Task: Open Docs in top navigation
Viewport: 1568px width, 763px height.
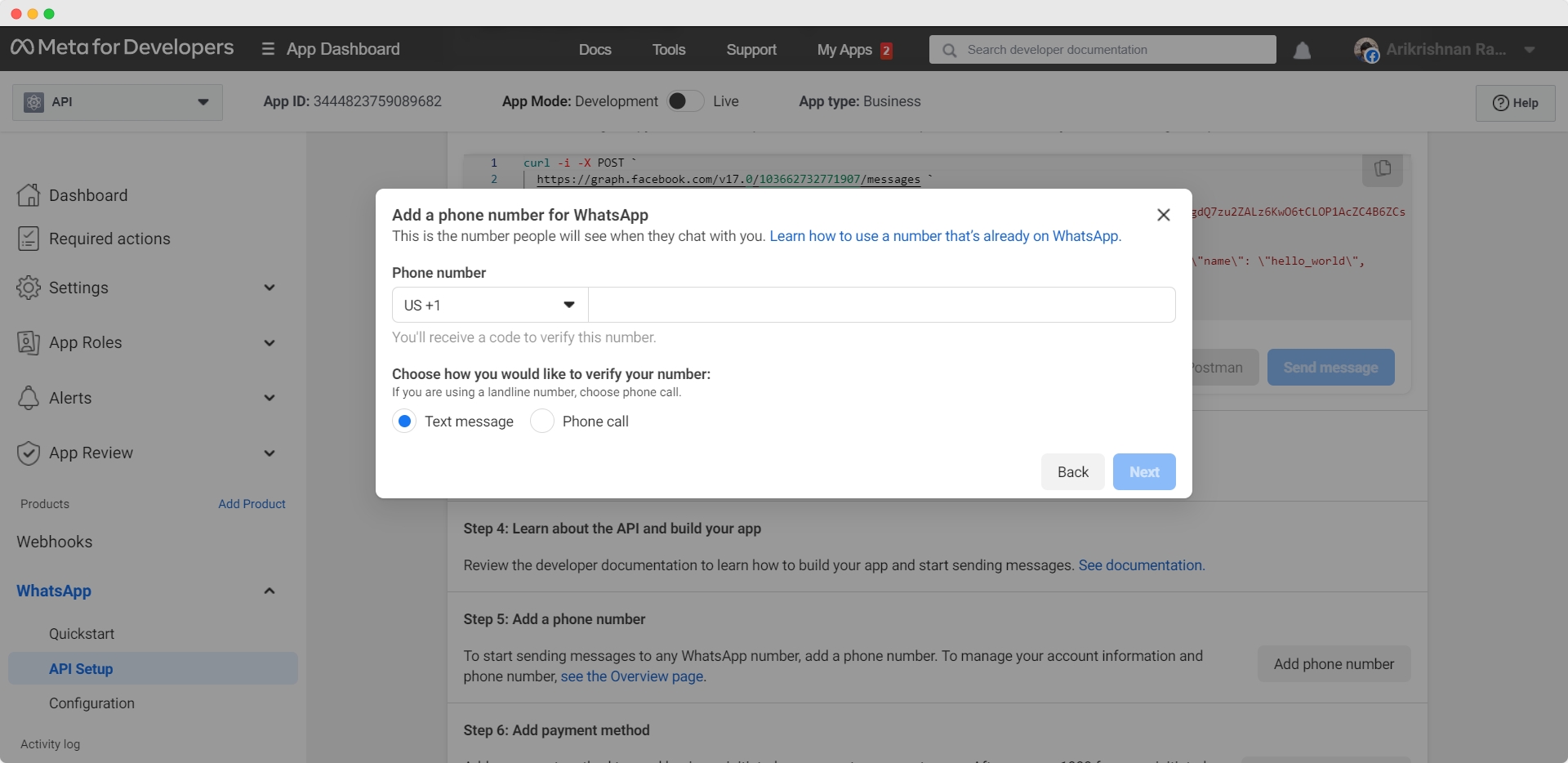Action: tap(595, 50)
